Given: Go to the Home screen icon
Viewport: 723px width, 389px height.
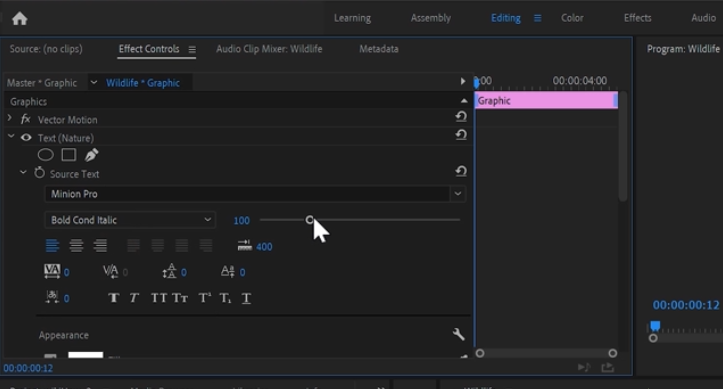Looking at the screenshot, I should (19, 18).
